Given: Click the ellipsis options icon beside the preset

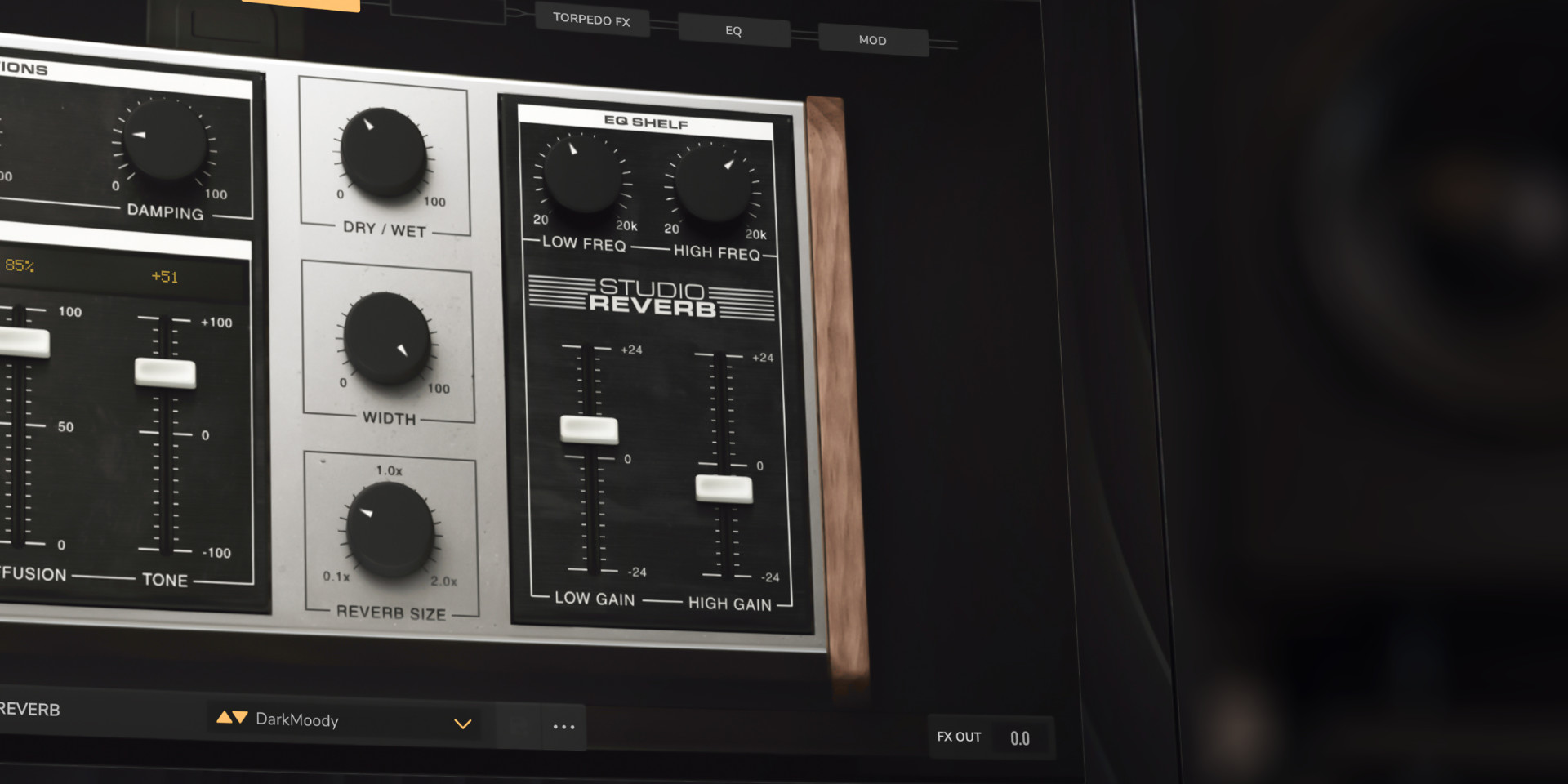Looking at the screenshot, I should click(x=563, y=726).
